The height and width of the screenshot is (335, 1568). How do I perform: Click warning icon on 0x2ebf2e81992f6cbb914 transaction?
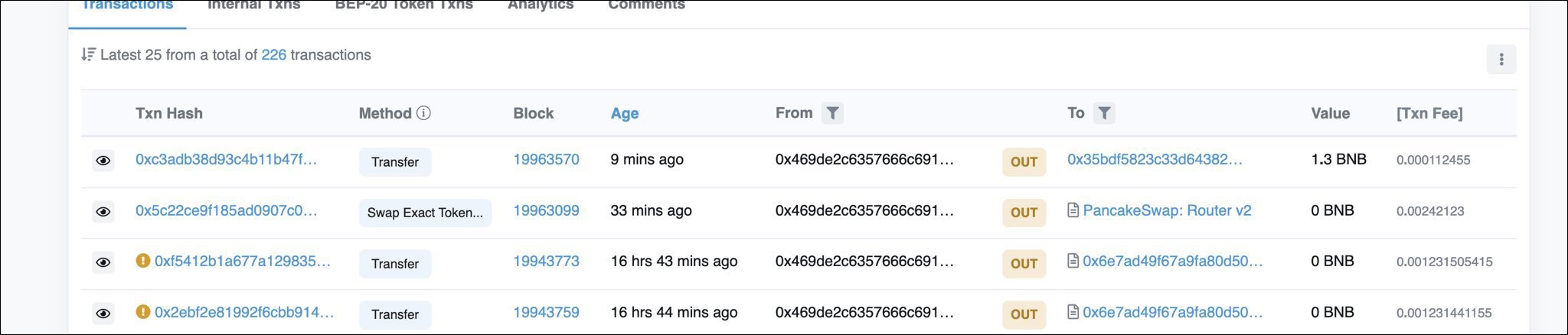tap(142, 312)
